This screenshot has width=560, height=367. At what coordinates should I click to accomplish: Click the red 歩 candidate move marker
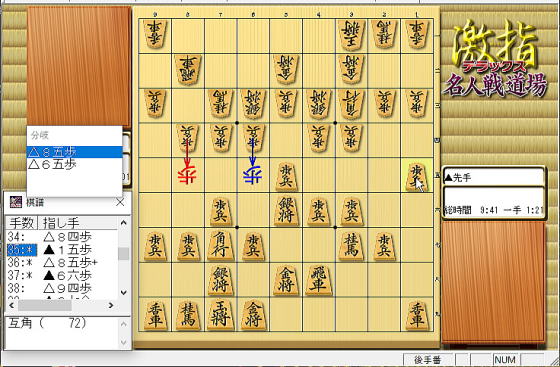tap(187, 175)
